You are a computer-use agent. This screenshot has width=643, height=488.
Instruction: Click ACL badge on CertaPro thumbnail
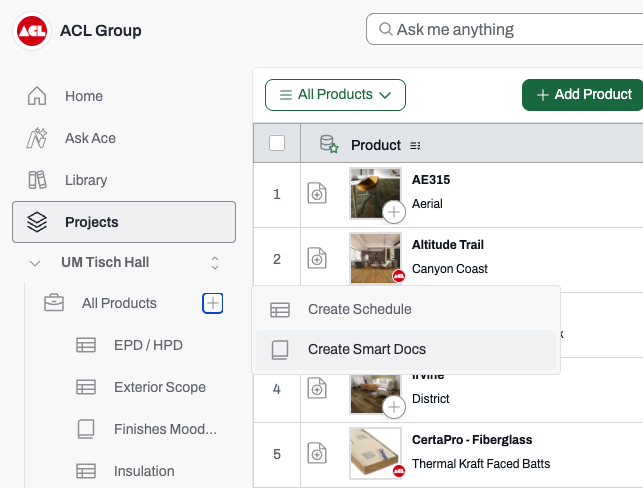click(x=399, y=471)
